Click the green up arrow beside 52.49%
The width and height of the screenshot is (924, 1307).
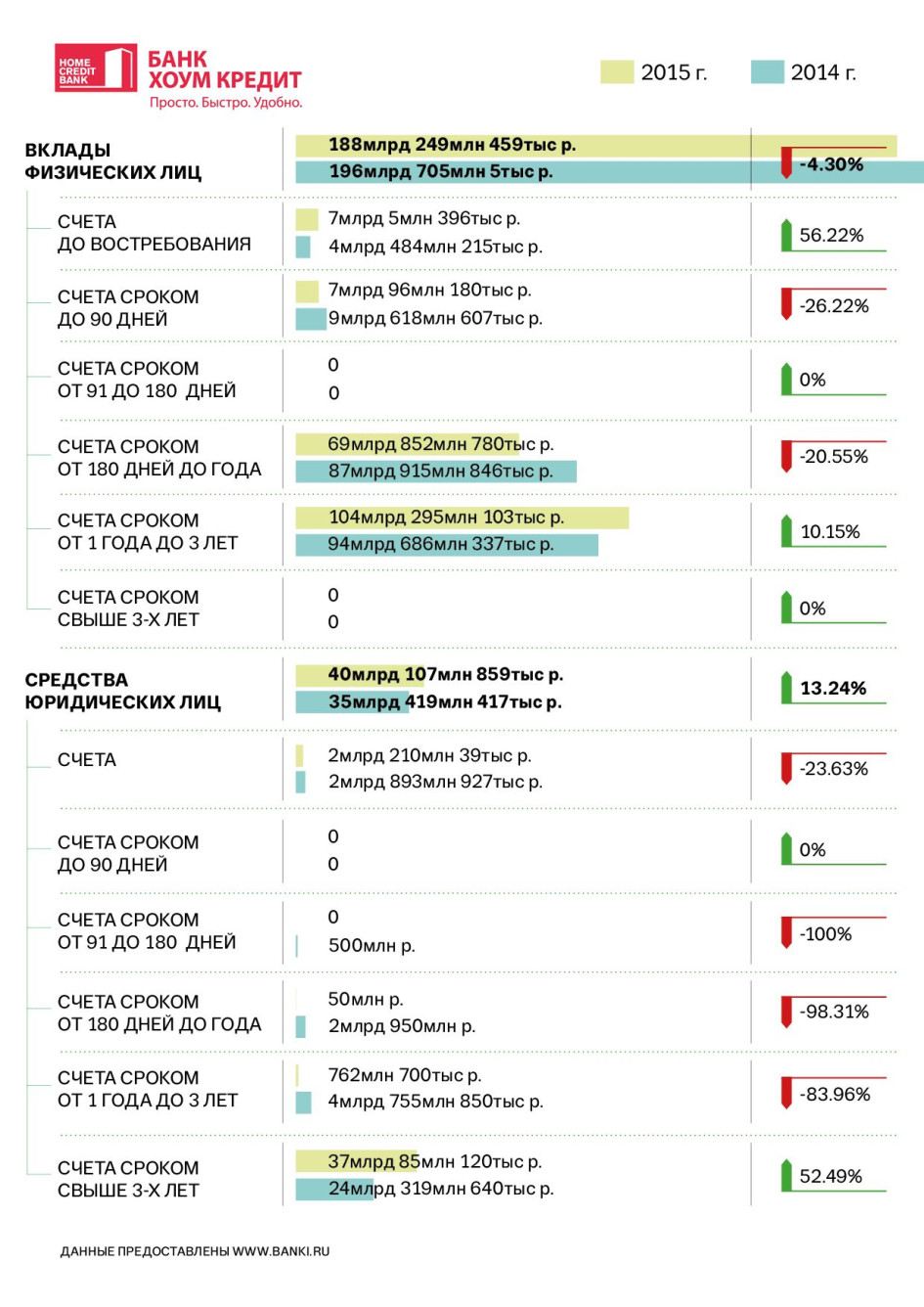(786, 1175)
